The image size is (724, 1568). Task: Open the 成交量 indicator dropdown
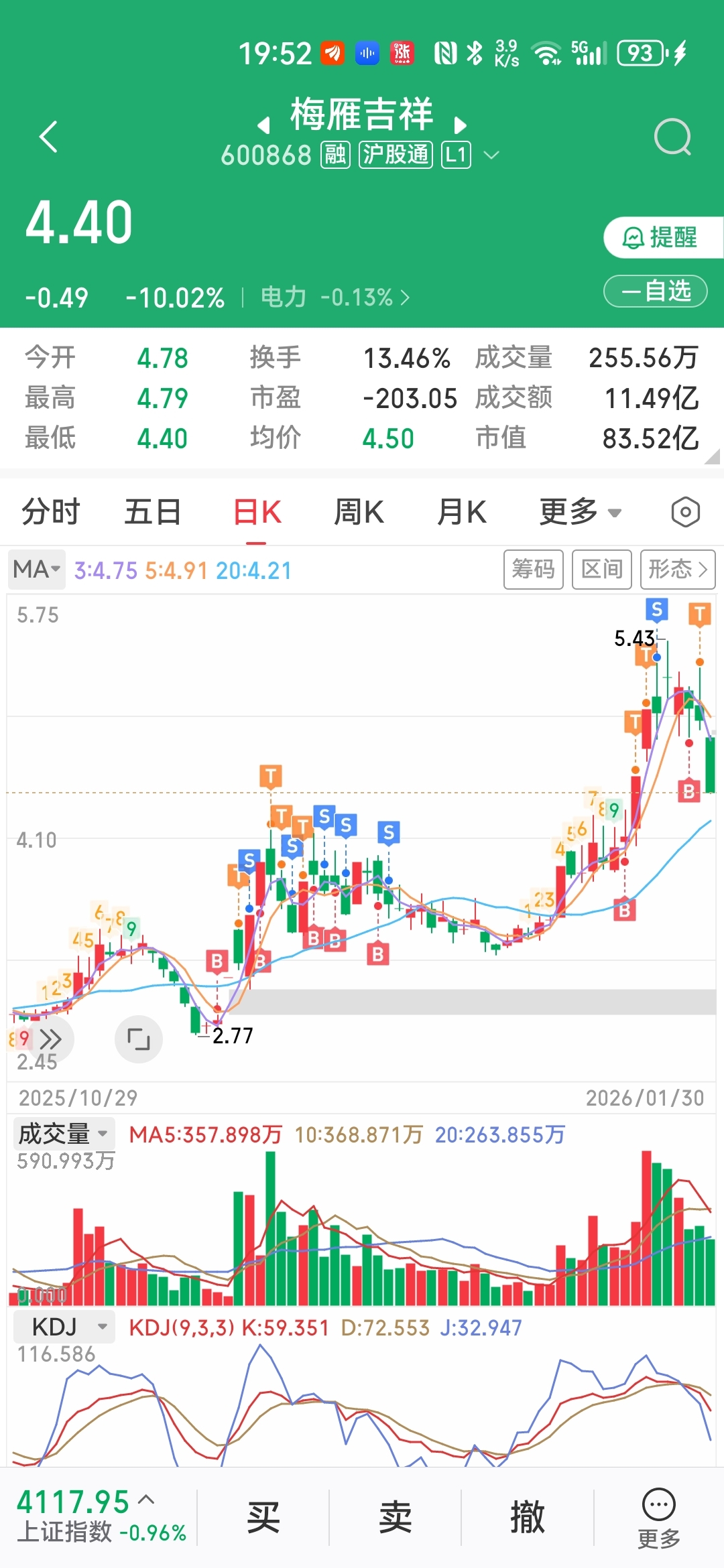click(x=64, y=1134)
